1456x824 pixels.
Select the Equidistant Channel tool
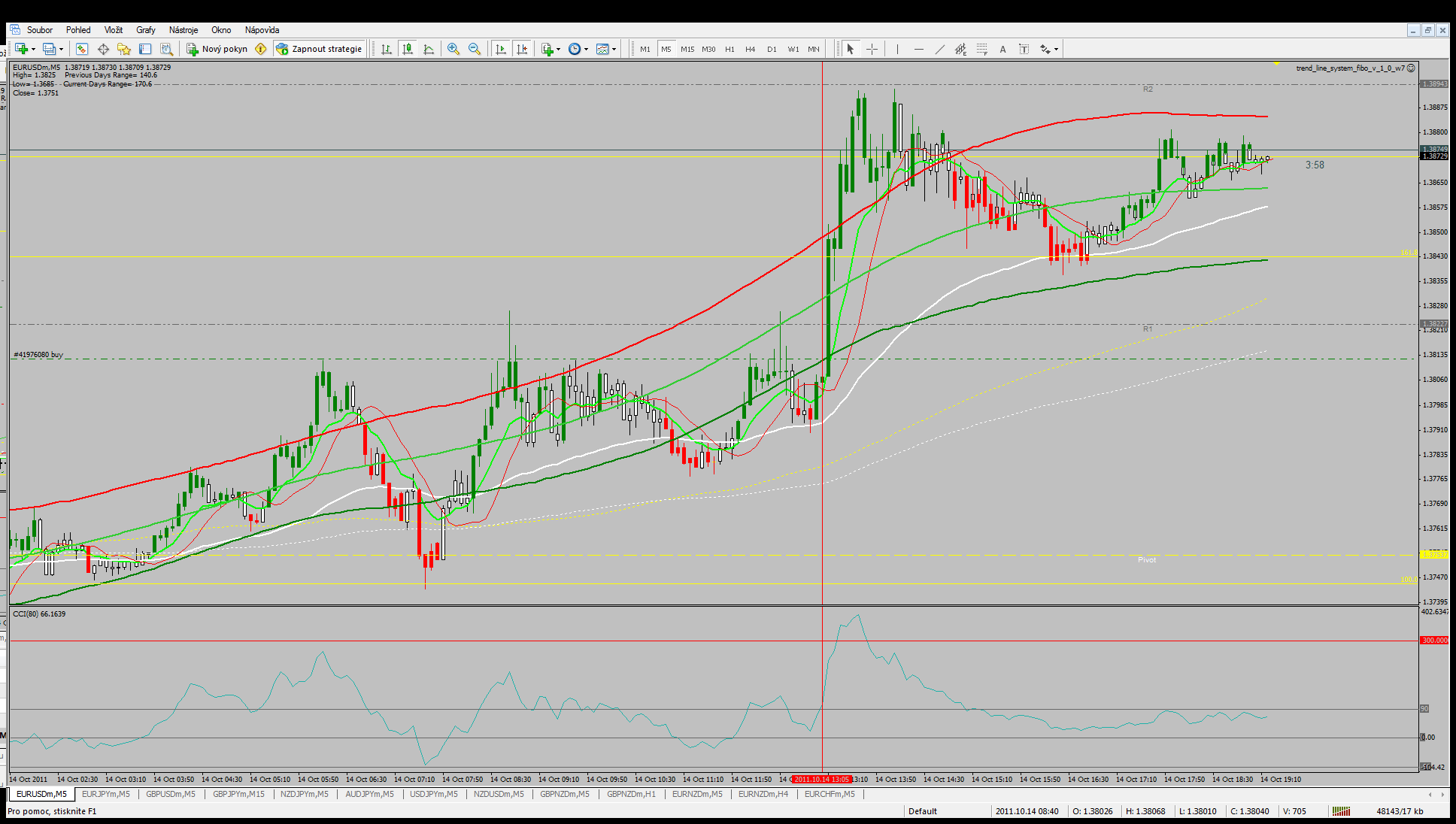pos(960,49)
